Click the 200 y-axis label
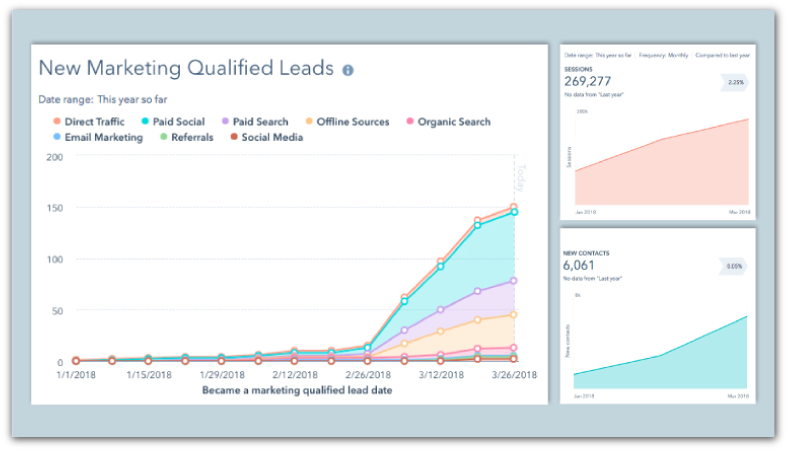Screen dimensions: 788x451 pos(55,157)
